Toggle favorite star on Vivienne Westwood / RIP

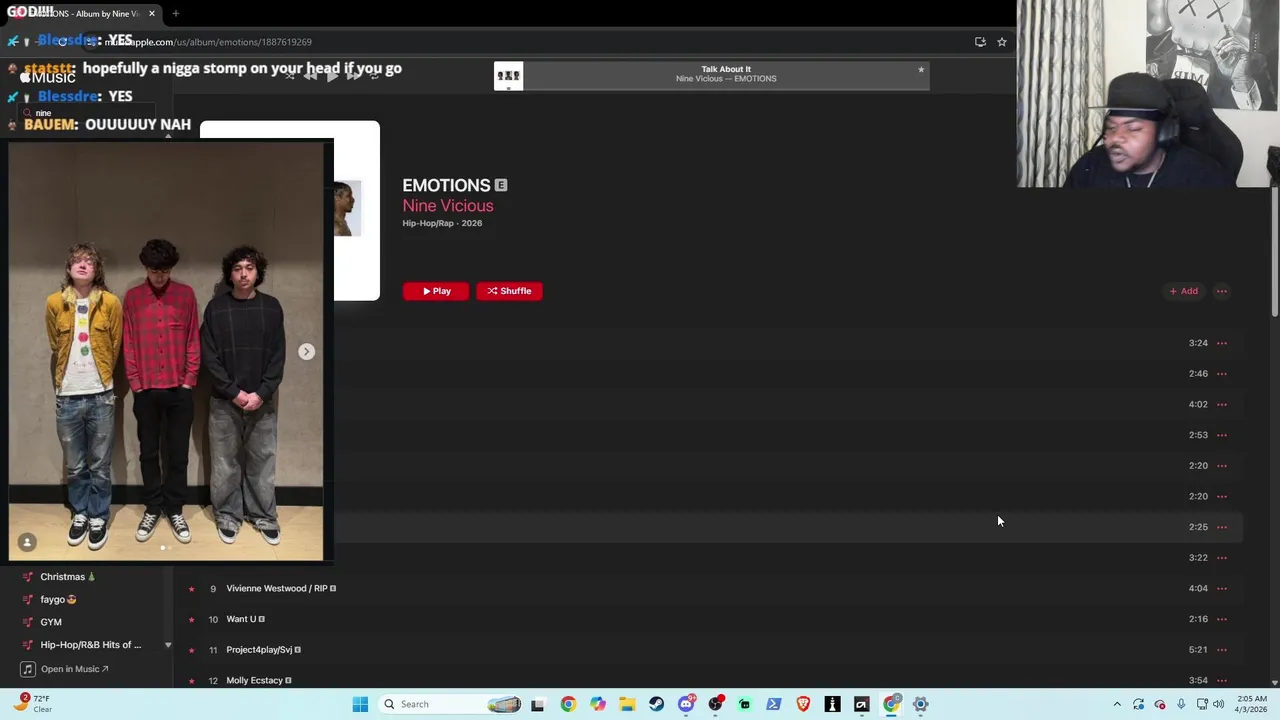(x=191, y=589)
